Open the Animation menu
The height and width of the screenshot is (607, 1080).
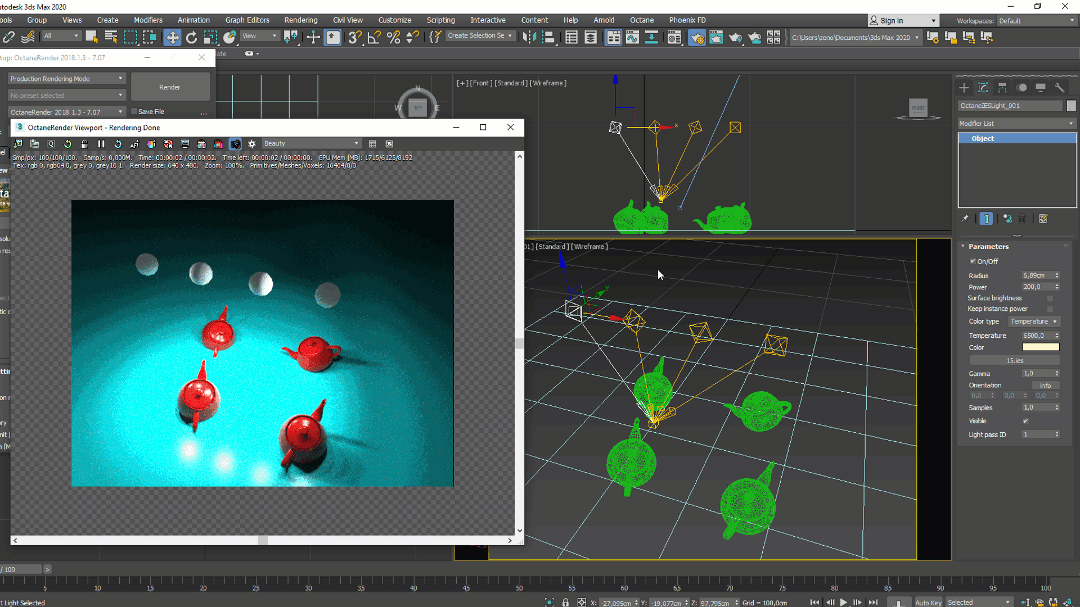coord(194,20)
